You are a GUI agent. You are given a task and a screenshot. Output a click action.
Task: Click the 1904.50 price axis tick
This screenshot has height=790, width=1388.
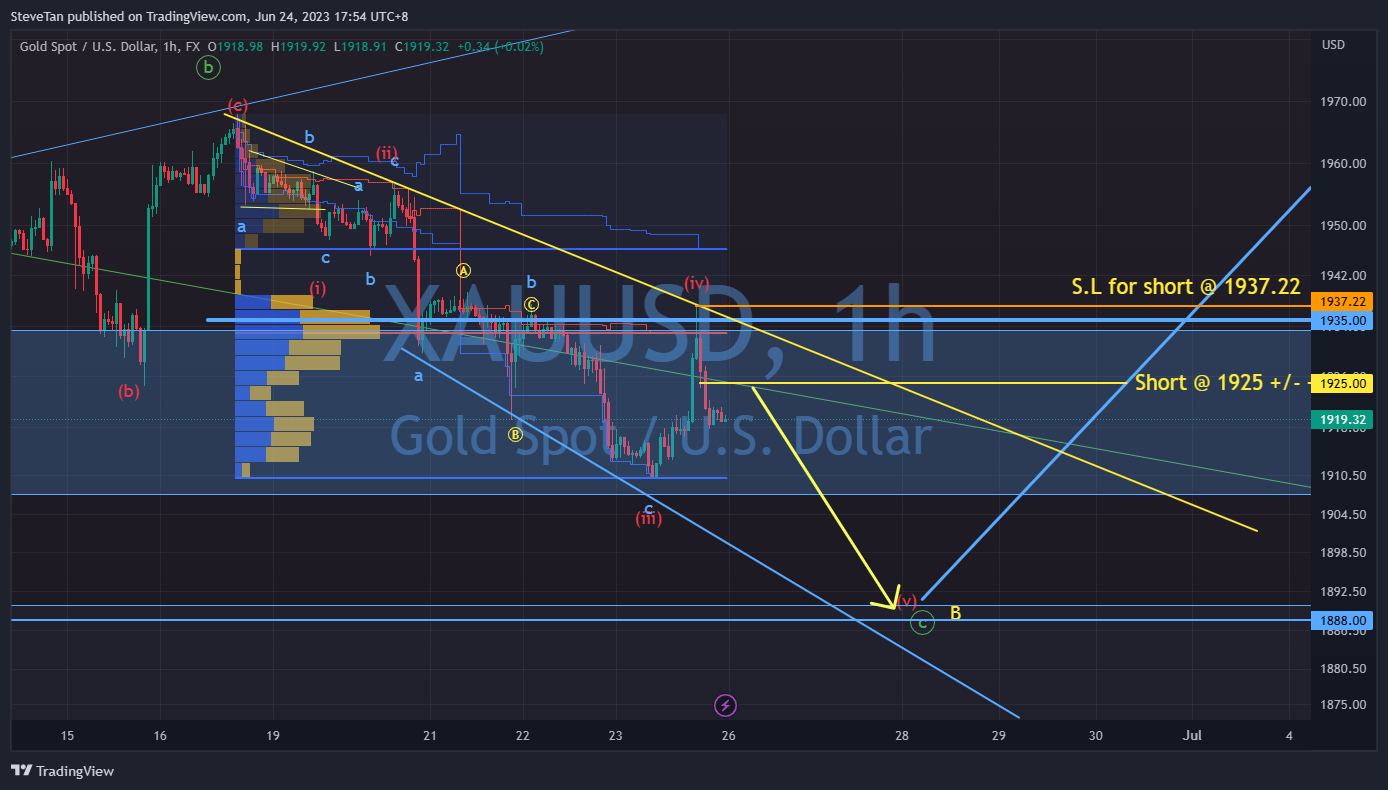[x=1343, y=515]
